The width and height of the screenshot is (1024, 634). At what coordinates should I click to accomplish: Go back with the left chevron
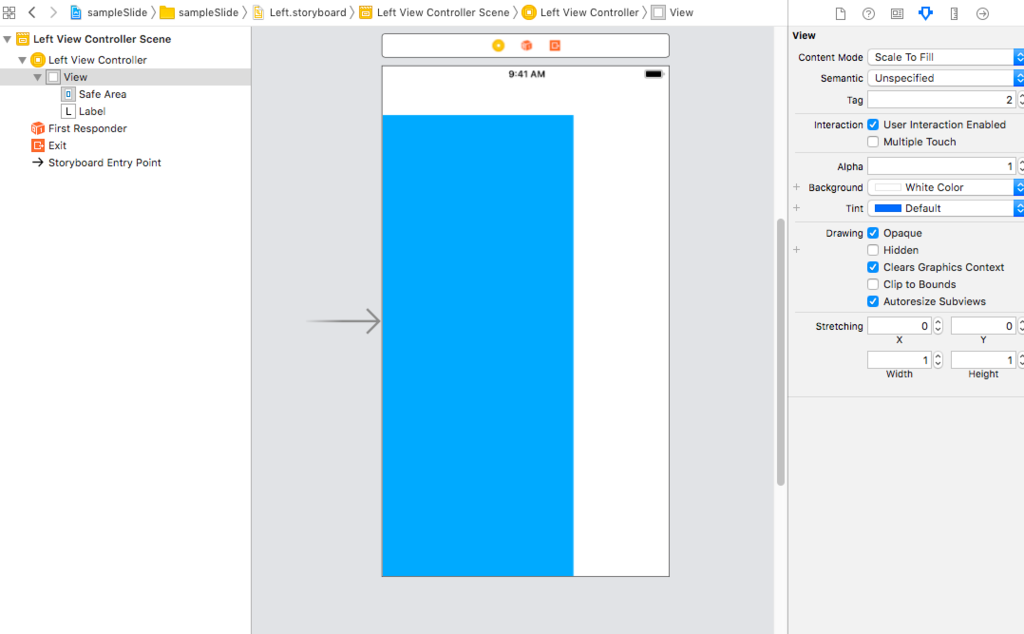coord(32,12)
